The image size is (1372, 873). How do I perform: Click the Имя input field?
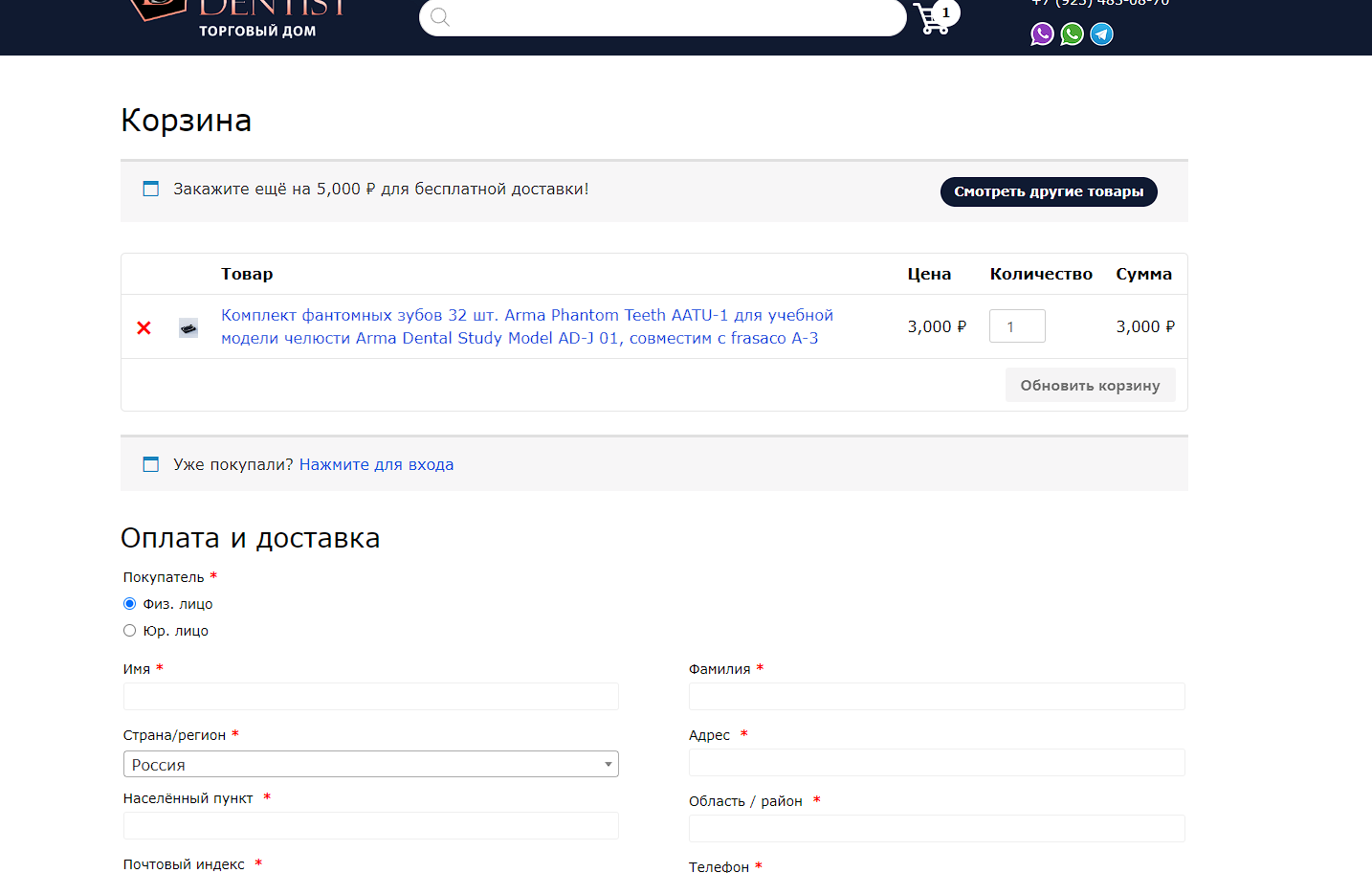pos(371,696)
